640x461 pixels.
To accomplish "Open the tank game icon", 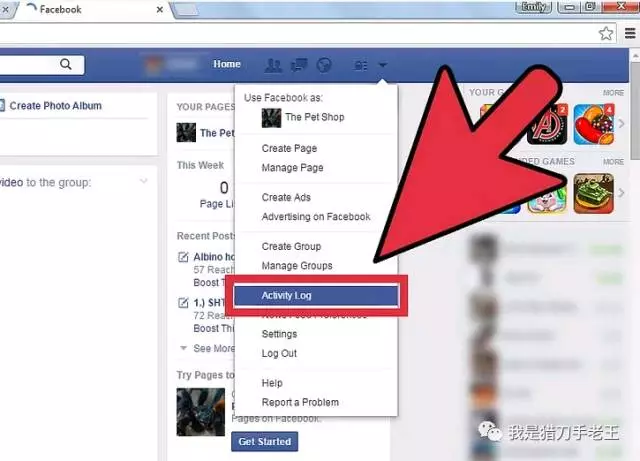I will coord(593,194).
